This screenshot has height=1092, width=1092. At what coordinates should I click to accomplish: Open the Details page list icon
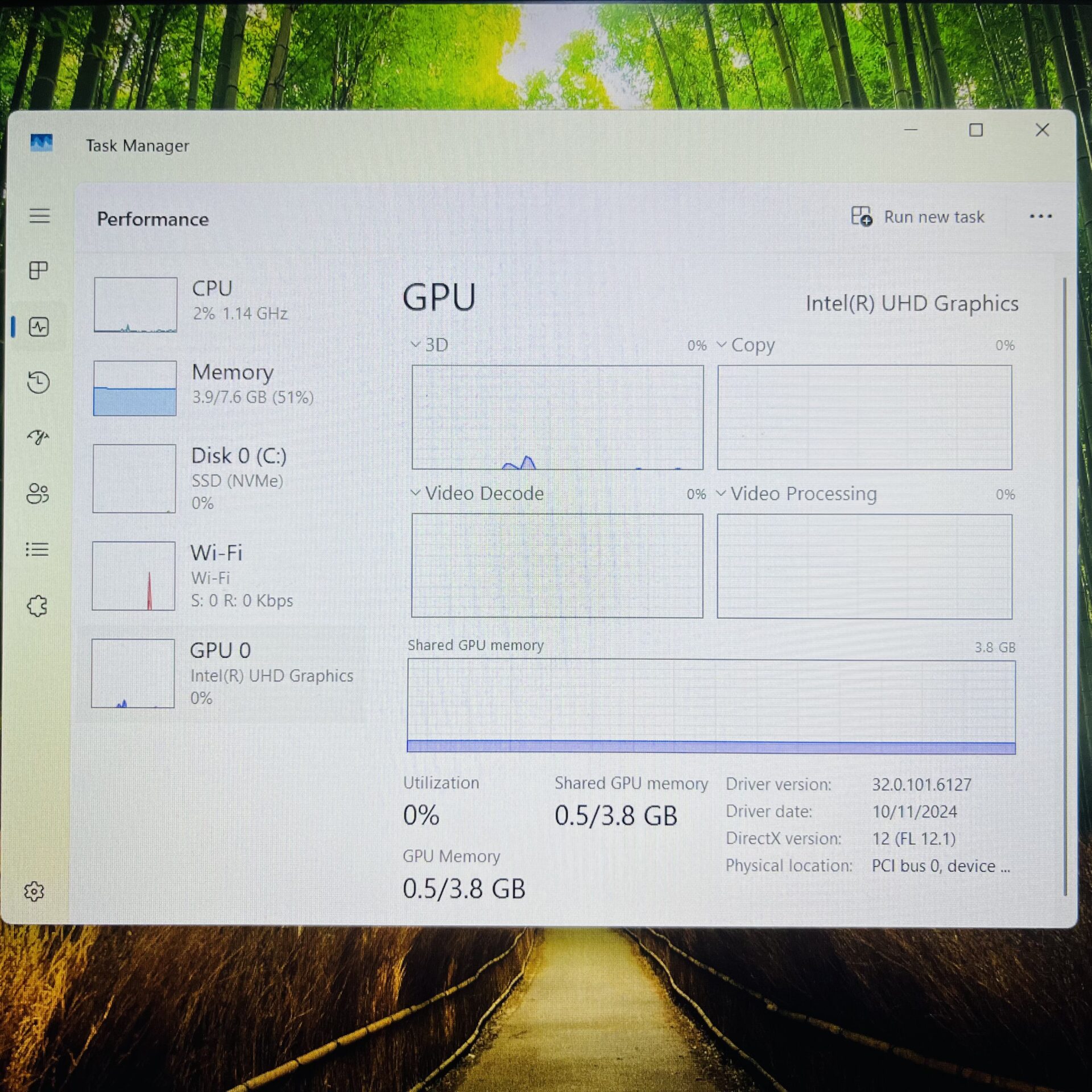(37, 549)
